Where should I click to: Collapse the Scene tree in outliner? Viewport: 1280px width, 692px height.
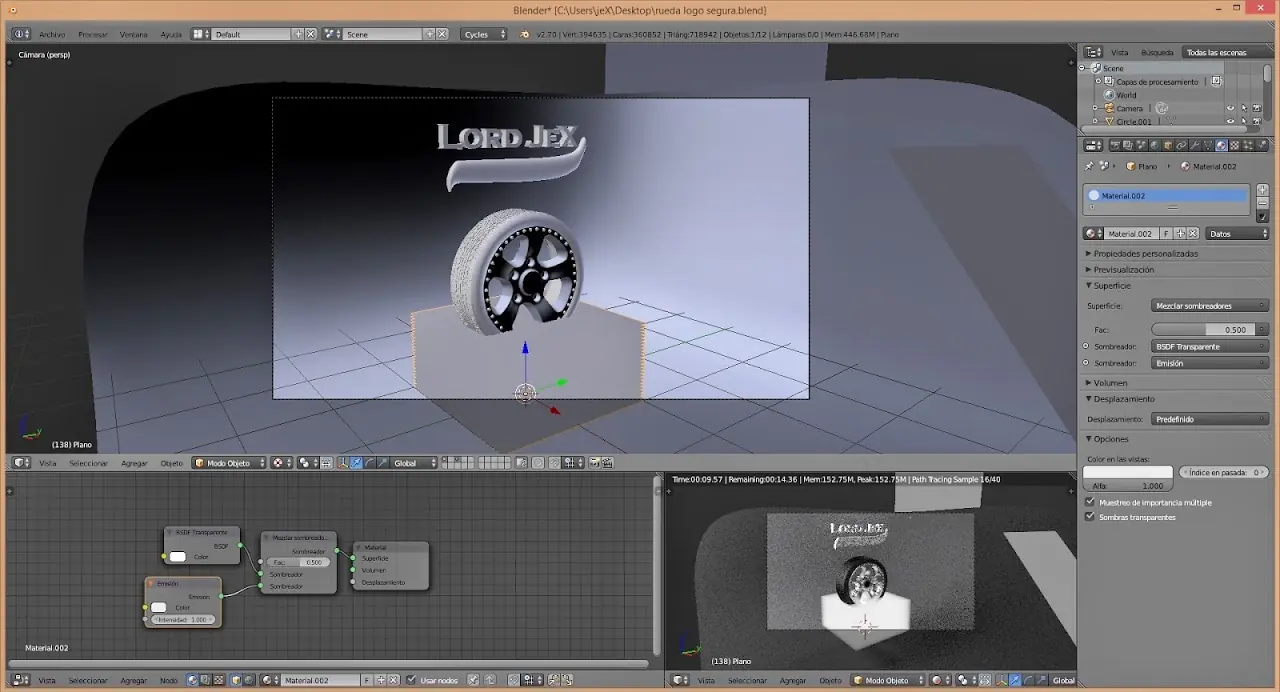click(x=1082, y=68)
